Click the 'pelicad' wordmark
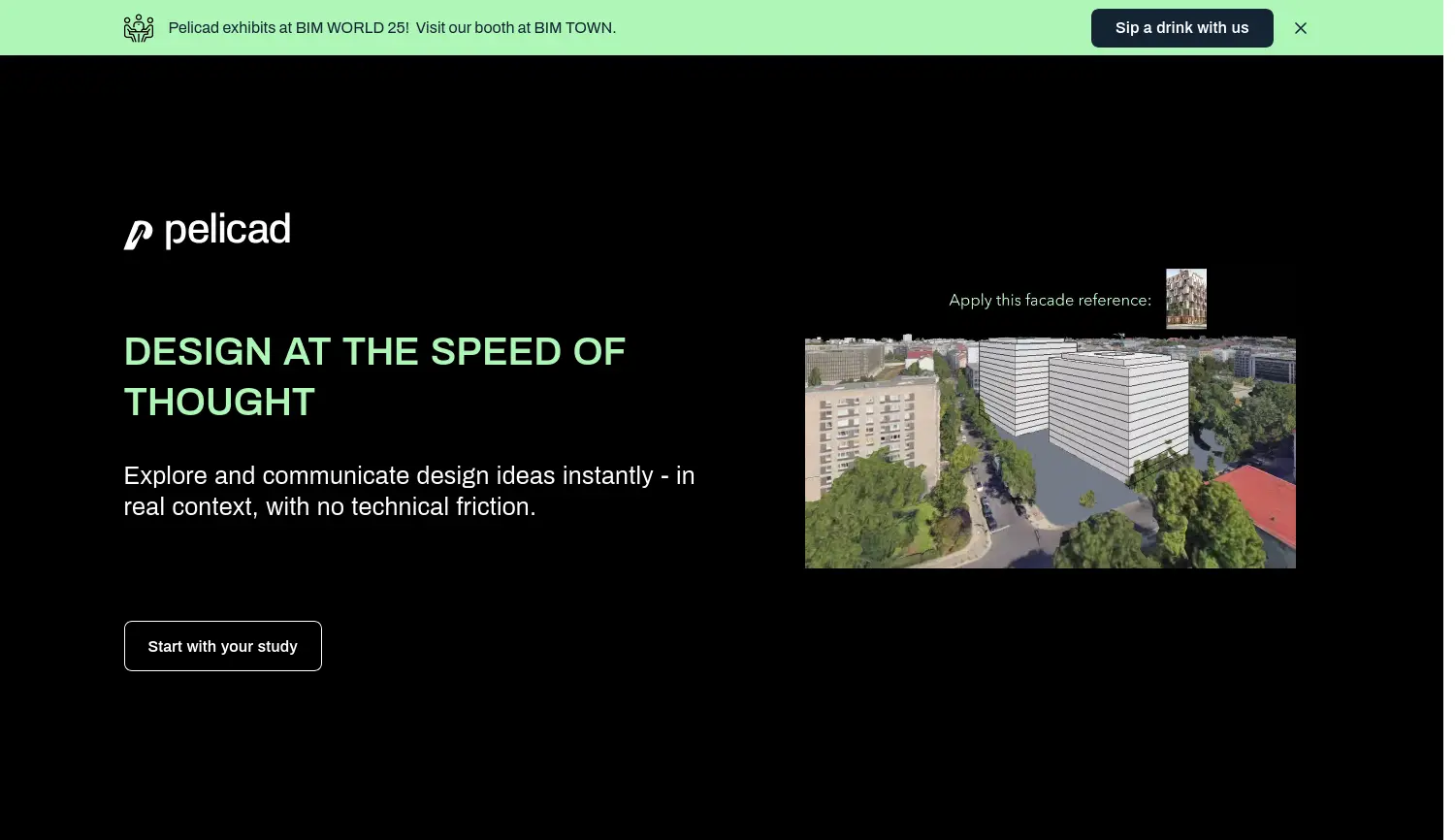Screen dimensions: 1455x840 227,230
